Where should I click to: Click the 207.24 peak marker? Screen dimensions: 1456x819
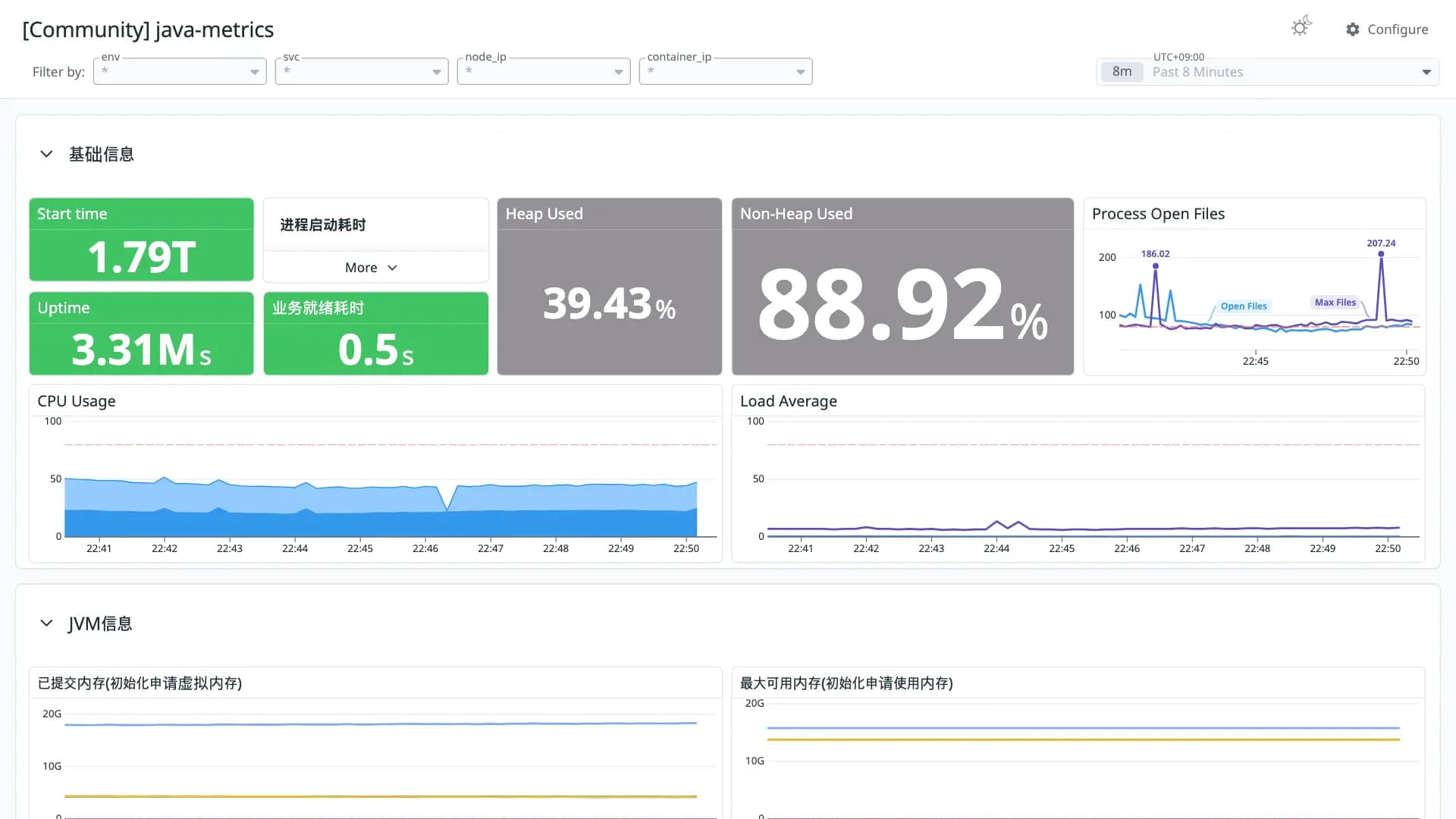coord(1381,254)
